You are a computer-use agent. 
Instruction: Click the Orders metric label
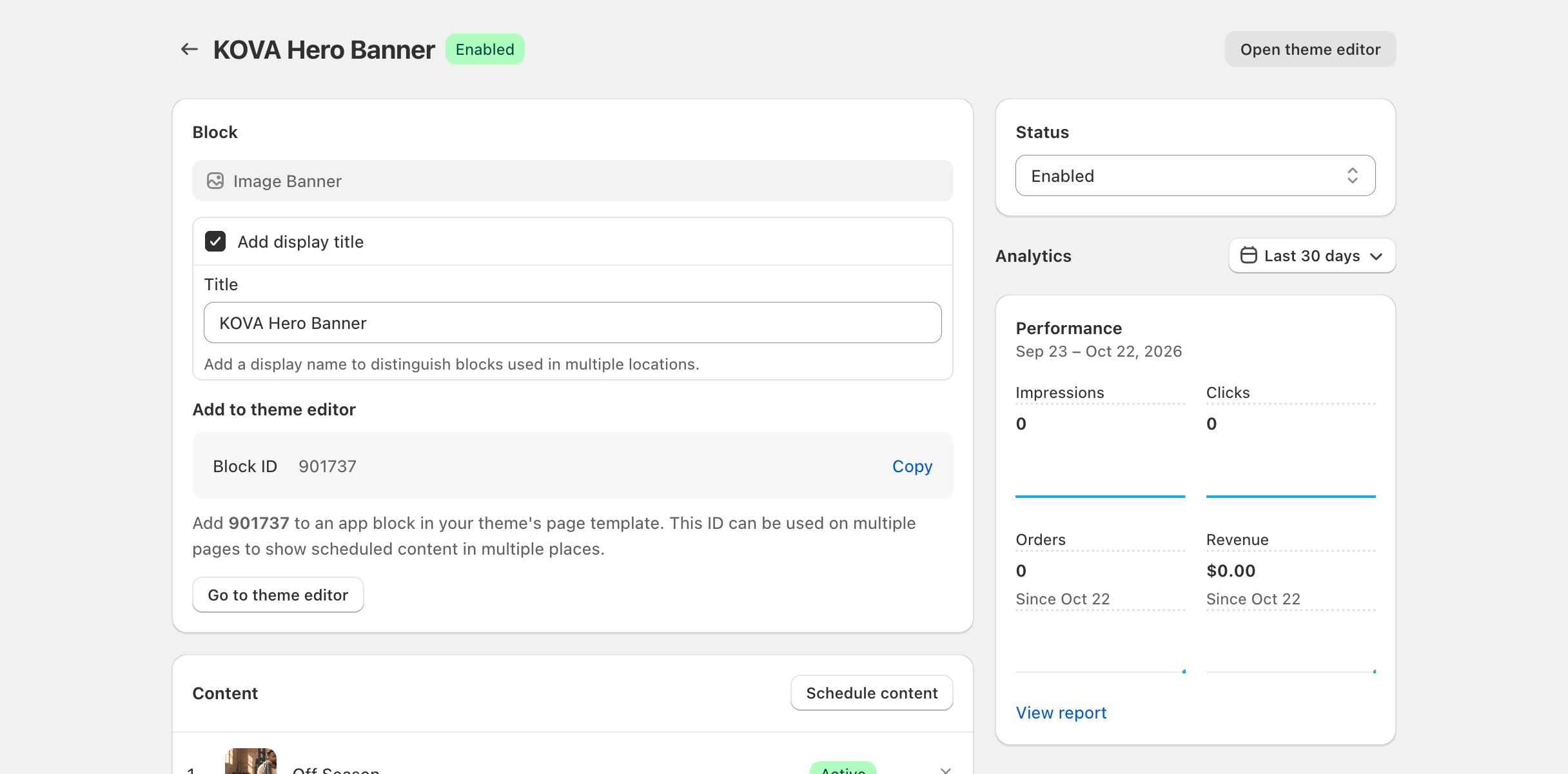pyautogui.click(x=1041, y=539)
